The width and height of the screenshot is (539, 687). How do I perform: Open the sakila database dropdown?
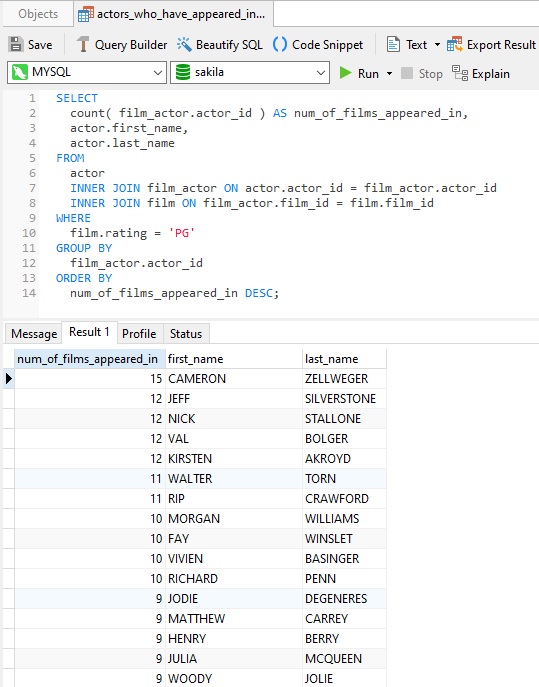click(250, 72)
